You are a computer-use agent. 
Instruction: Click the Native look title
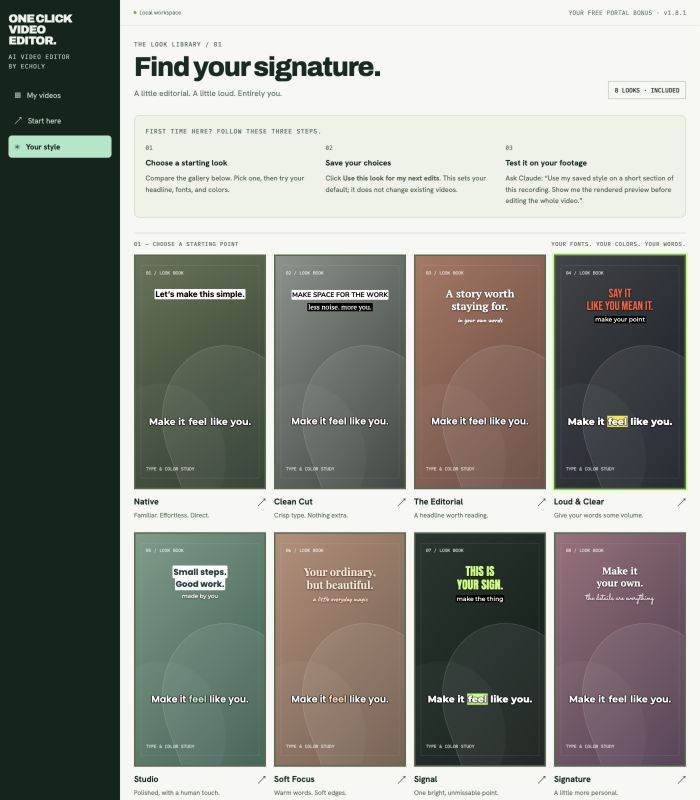146,502
